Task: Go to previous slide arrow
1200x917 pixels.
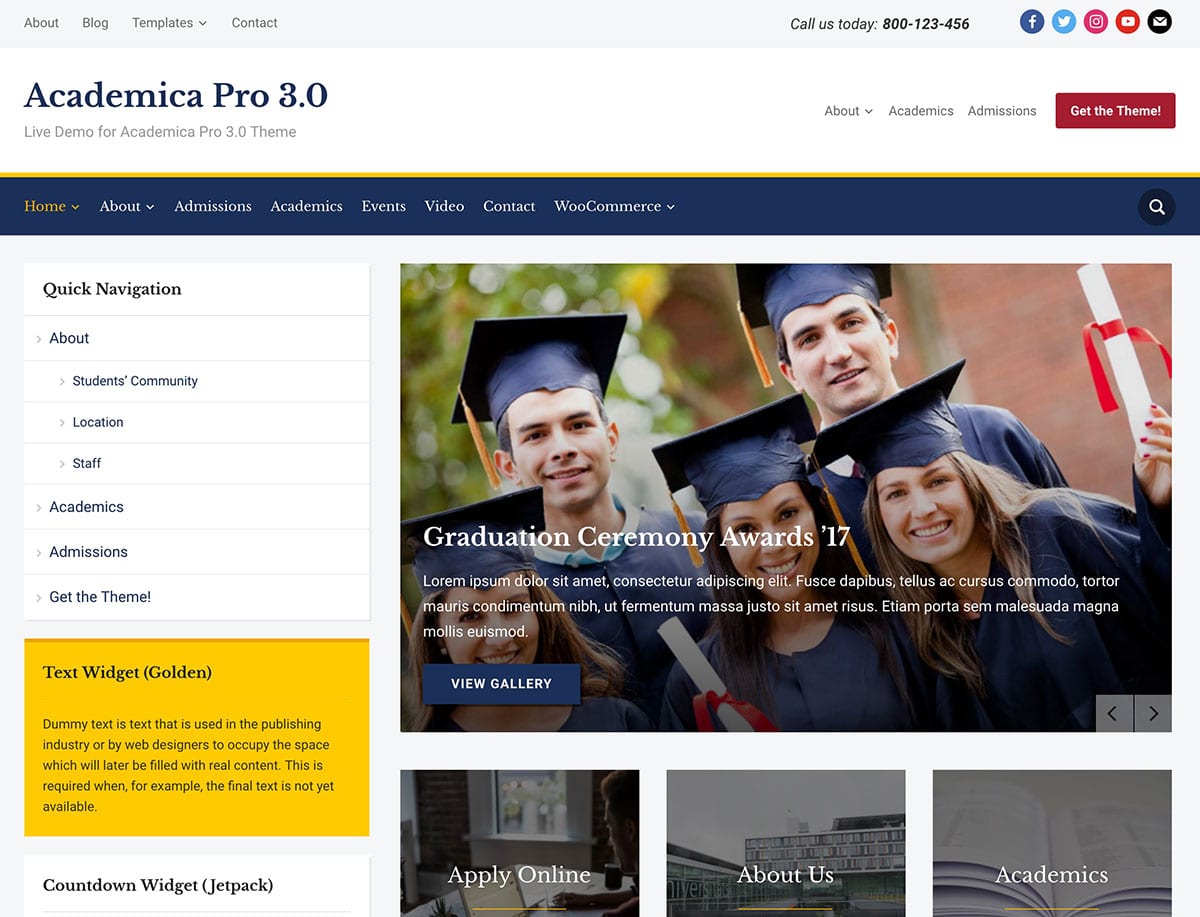Action: tap(1114, 713)
